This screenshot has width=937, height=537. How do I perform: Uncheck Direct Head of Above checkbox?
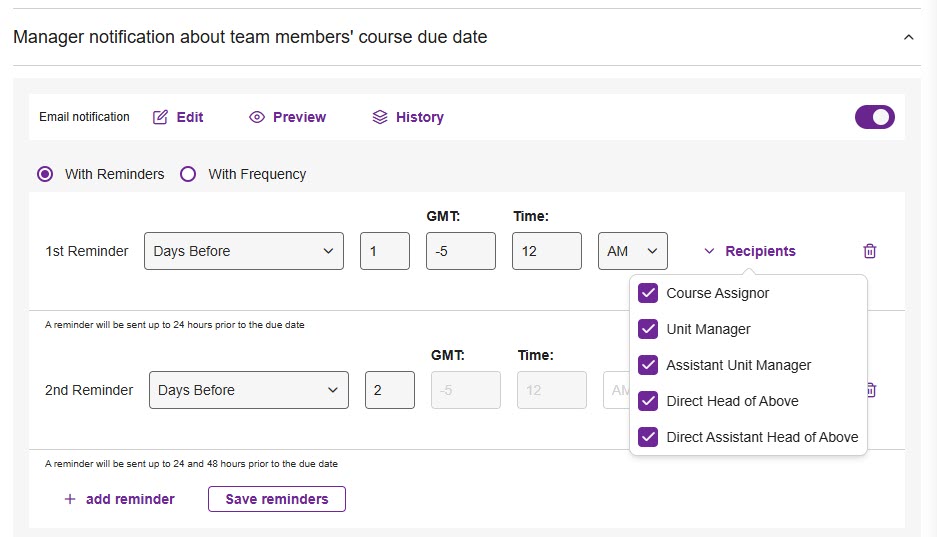(x=648, y=401)
